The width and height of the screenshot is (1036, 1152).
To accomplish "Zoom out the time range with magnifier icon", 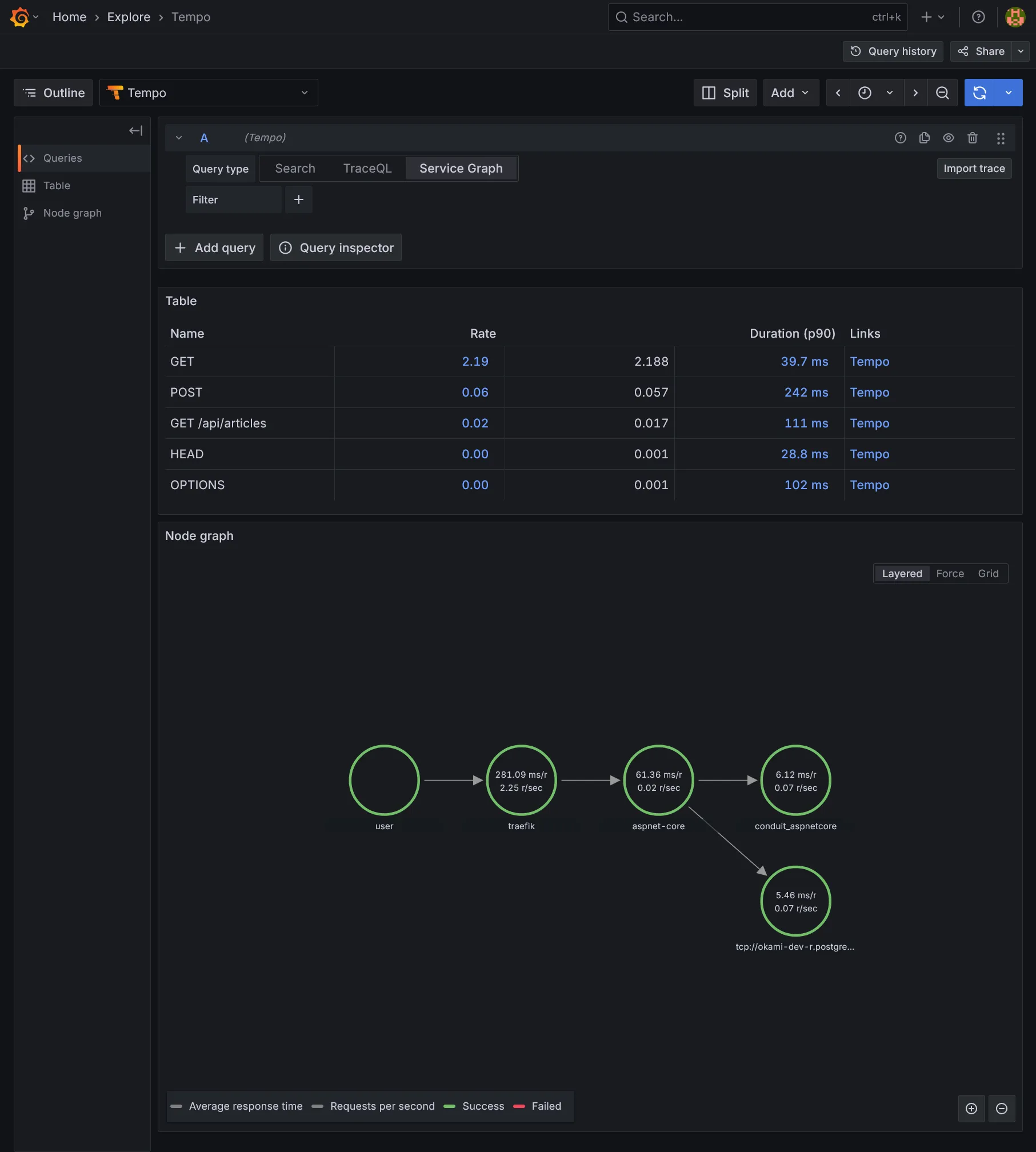I will (x=943, y=93).
